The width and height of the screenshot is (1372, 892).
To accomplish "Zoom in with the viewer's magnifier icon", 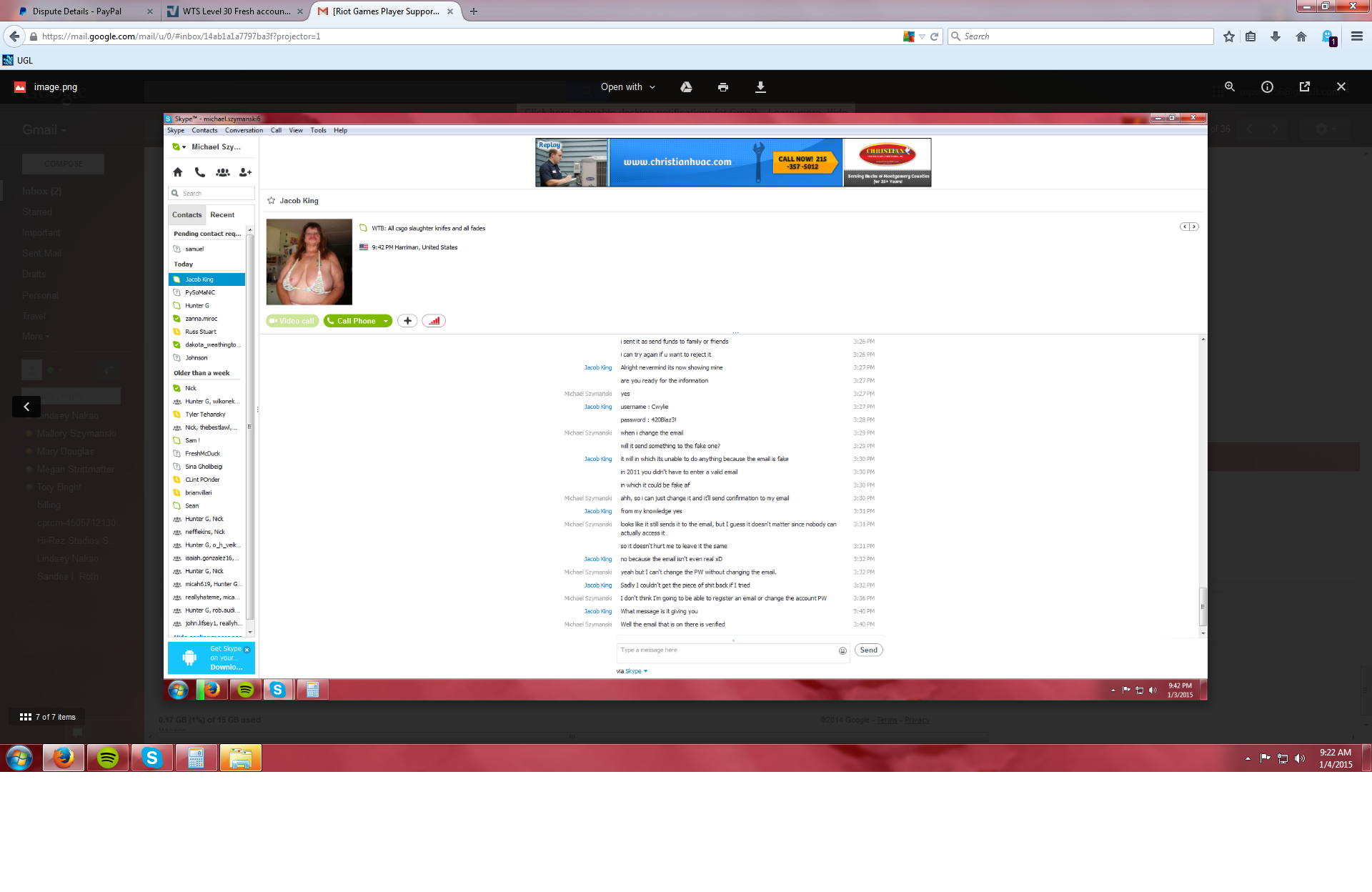I will (1230, 86).
